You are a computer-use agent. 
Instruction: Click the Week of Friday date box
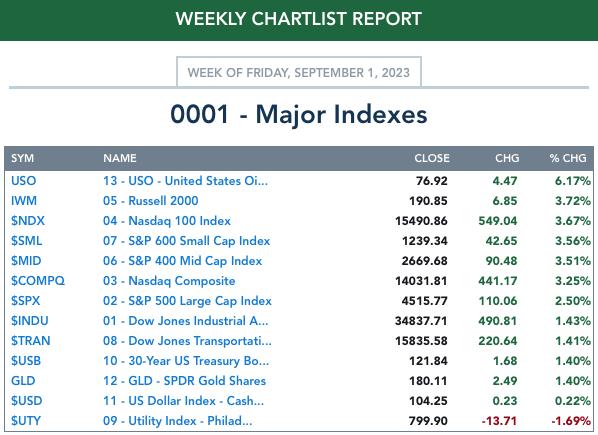pyautogui.click(x=299, y=72)
